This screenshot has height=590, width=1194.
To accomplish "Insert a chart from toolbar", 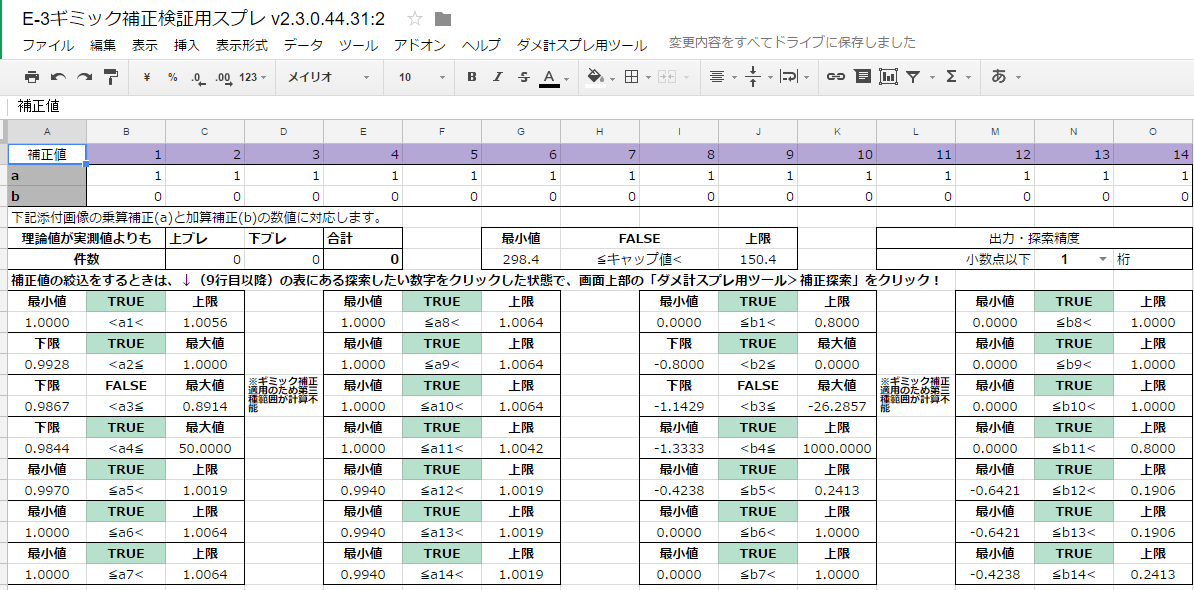I will [887, 77].
